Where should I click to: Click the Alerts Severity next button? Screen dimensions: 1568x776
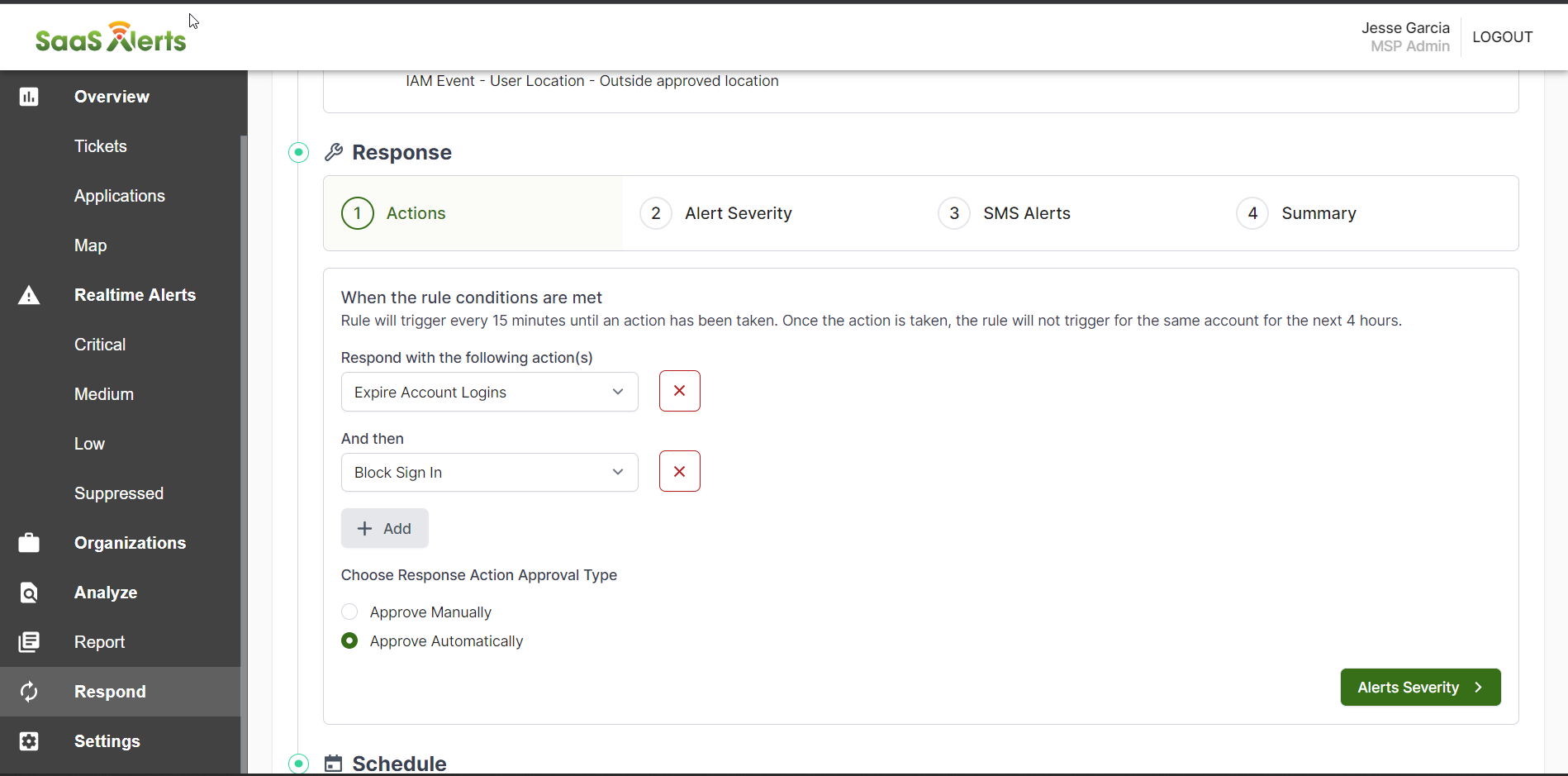pos(1420,687)
